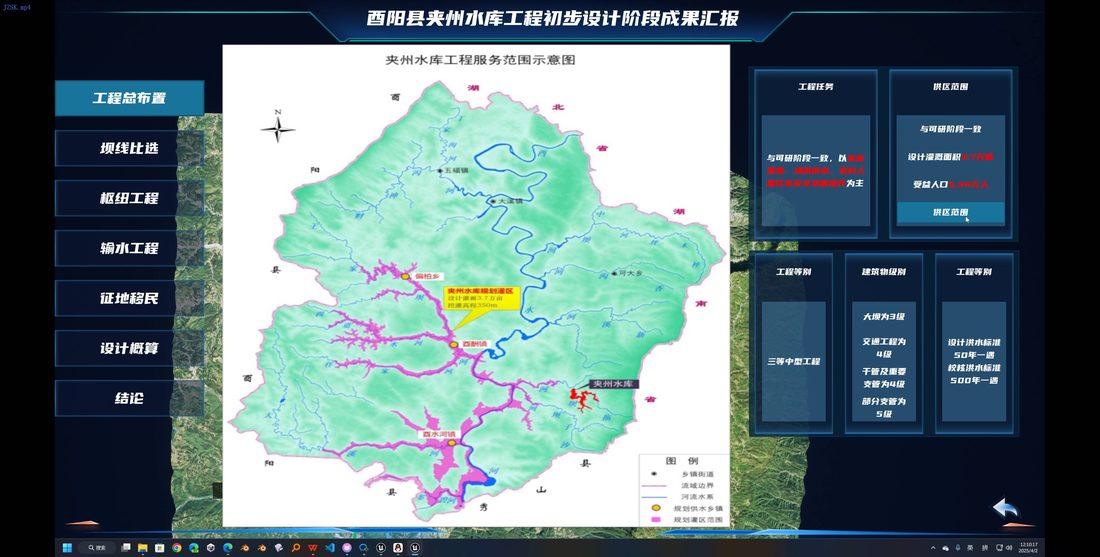Go to the 结论 section
This screenshot has height=557, width=1100.
point(129,398)
